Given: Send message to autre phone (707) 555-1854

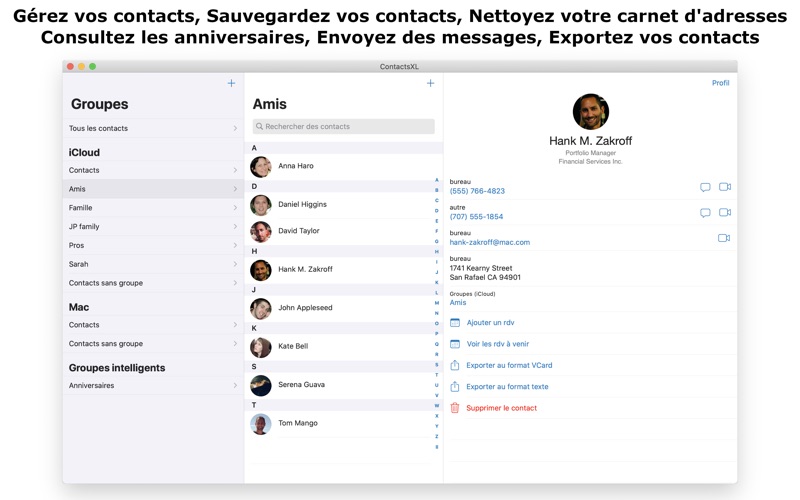Looking at the screenshot, I should click(705, 213).
